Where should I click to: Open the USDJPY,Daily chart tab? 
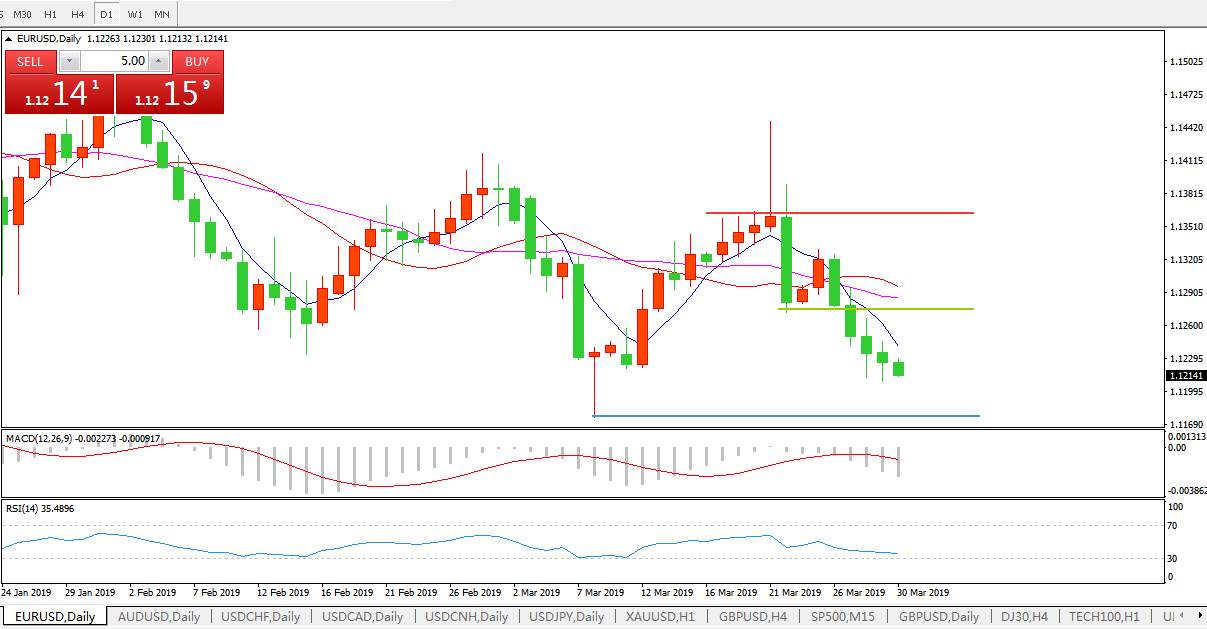coord(566,617)
